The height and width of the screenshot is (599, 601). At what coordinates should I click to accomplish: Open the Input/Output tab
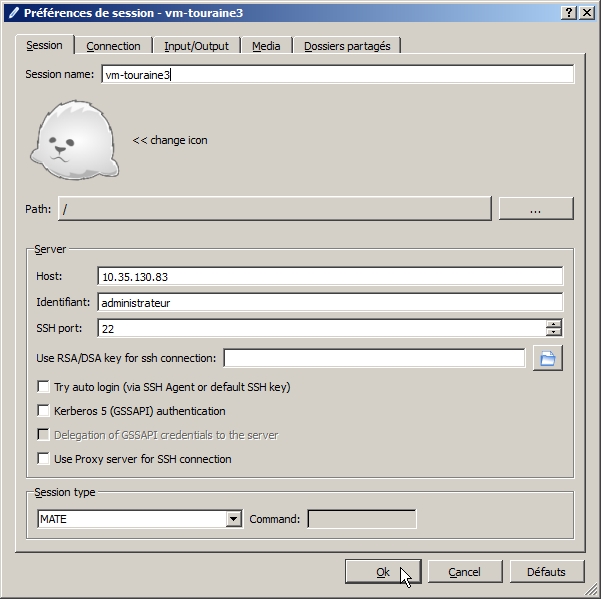[x=196, y=46]
